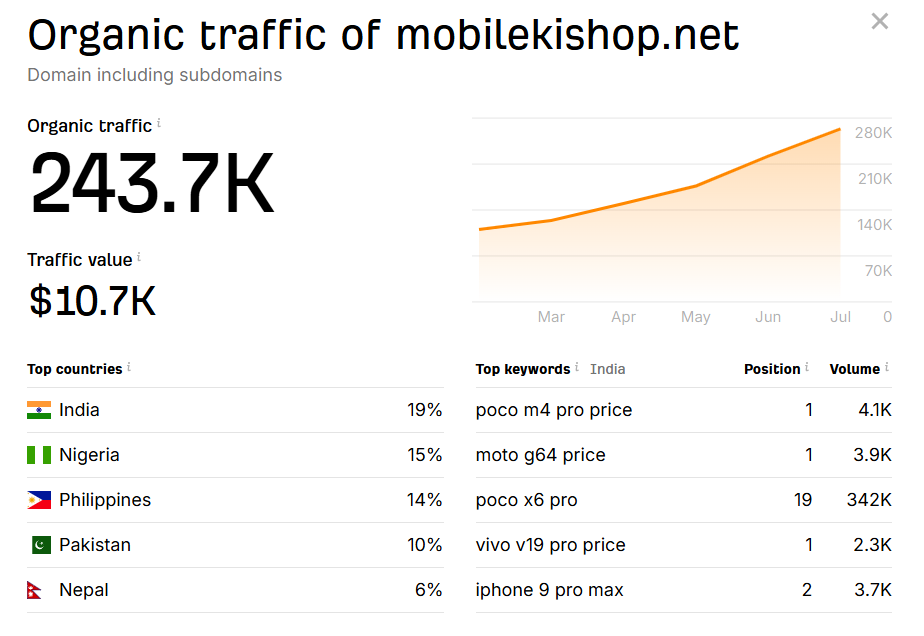The image size is (924, 636).
Task: Click the Nepal flag icon
Action: (x=35, y=589)
